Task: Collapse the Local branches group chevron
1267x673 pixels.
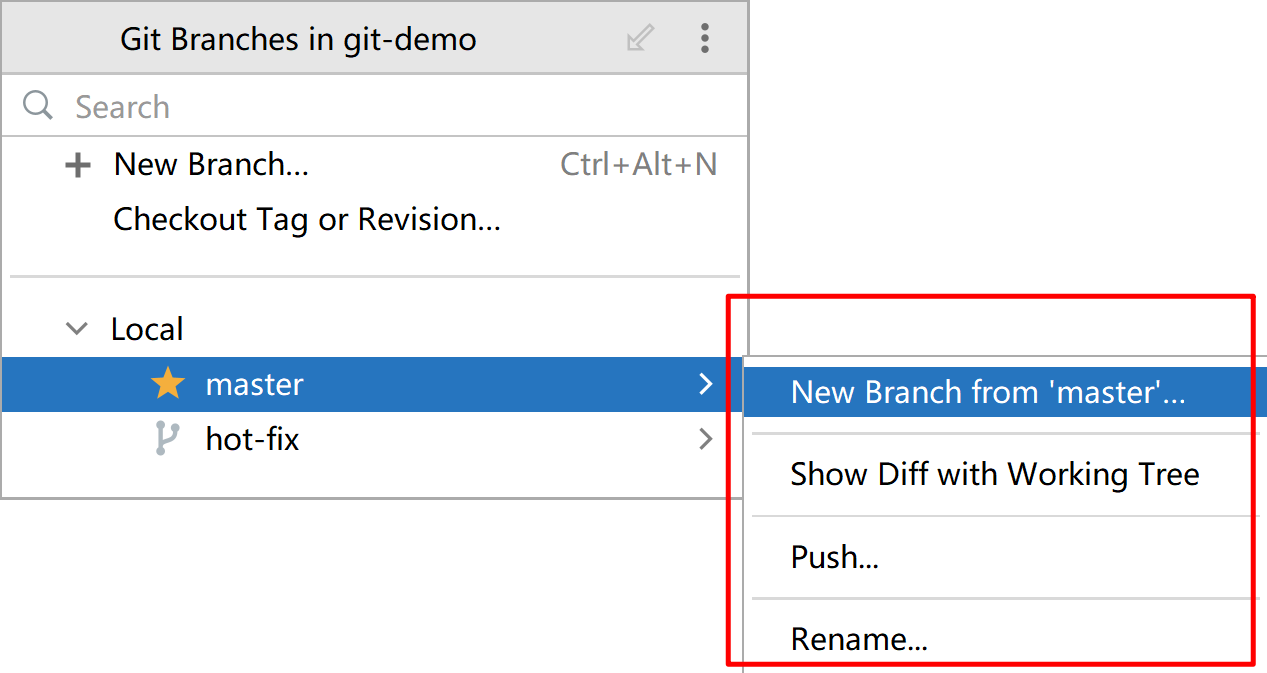Action: [x=76, y=328]
